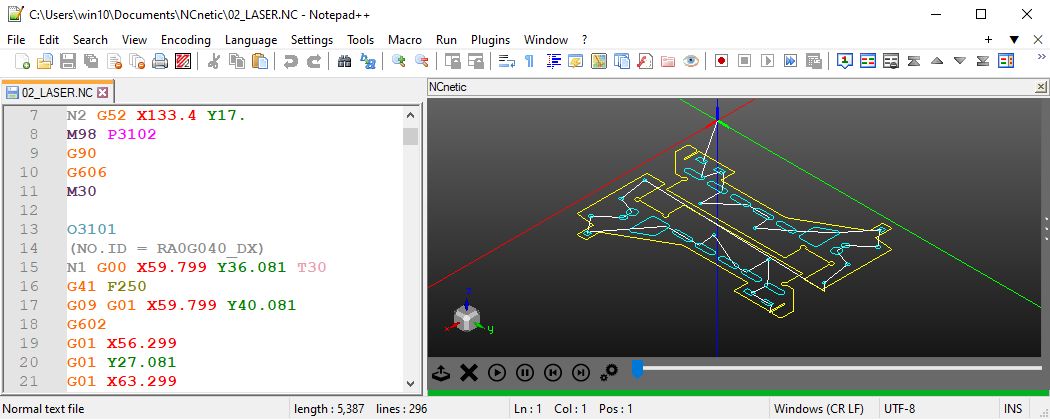Toggle indent guide toolbar icon
The image size is (1050, 420).
click(553, 62)
